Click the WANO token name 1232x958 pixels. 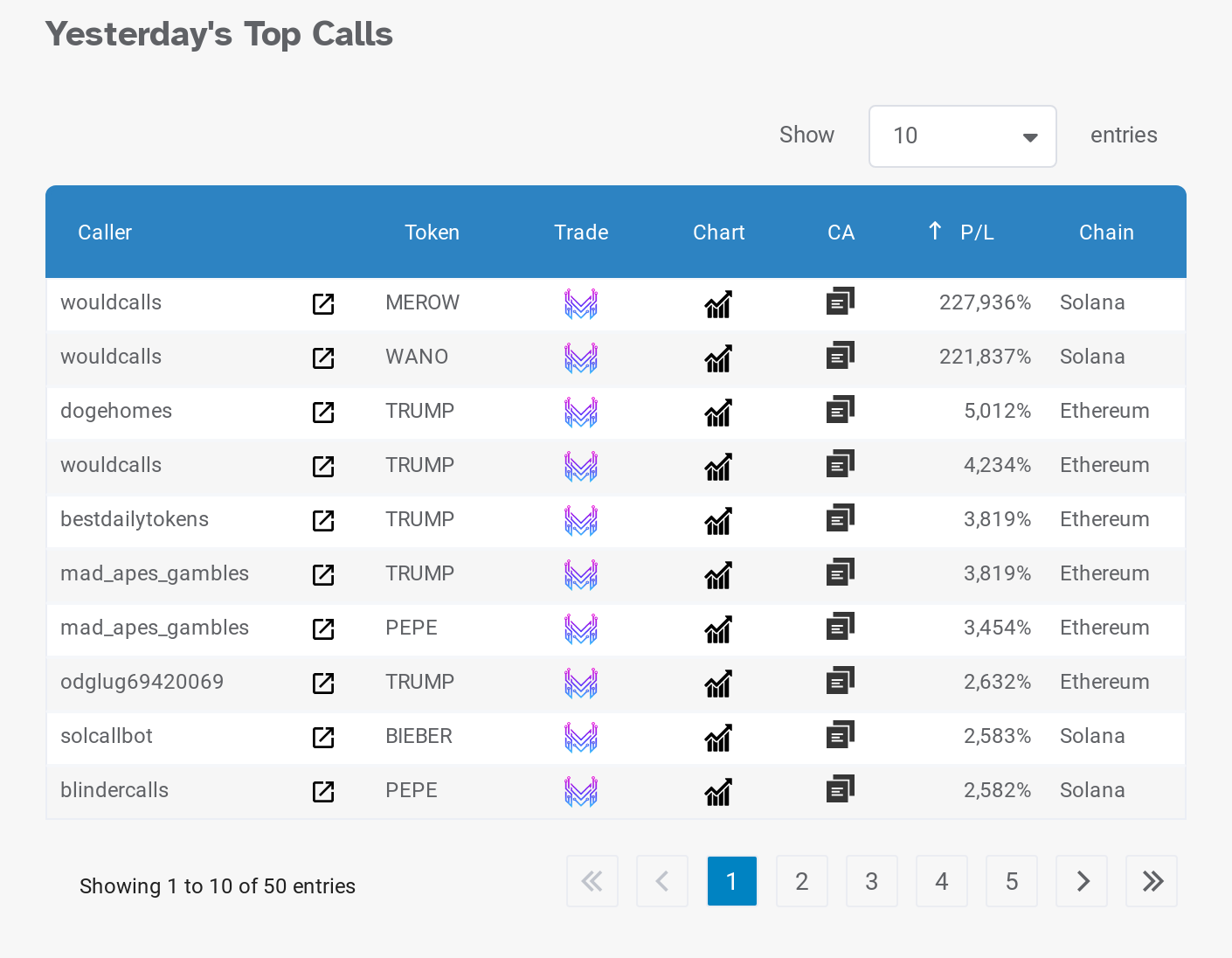[x=417, y=357]
